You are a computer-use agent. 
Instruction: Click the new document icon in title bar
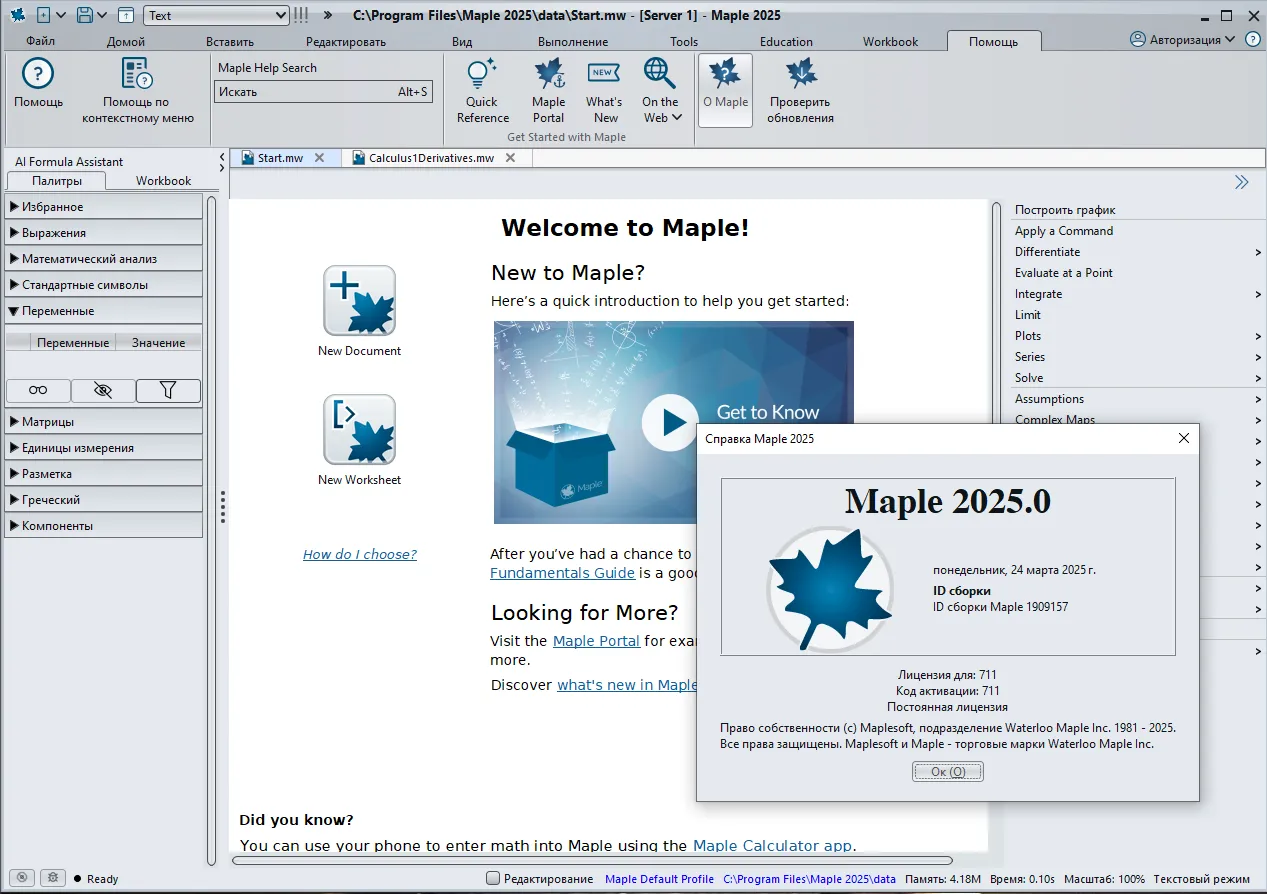[x=43, y=15]
